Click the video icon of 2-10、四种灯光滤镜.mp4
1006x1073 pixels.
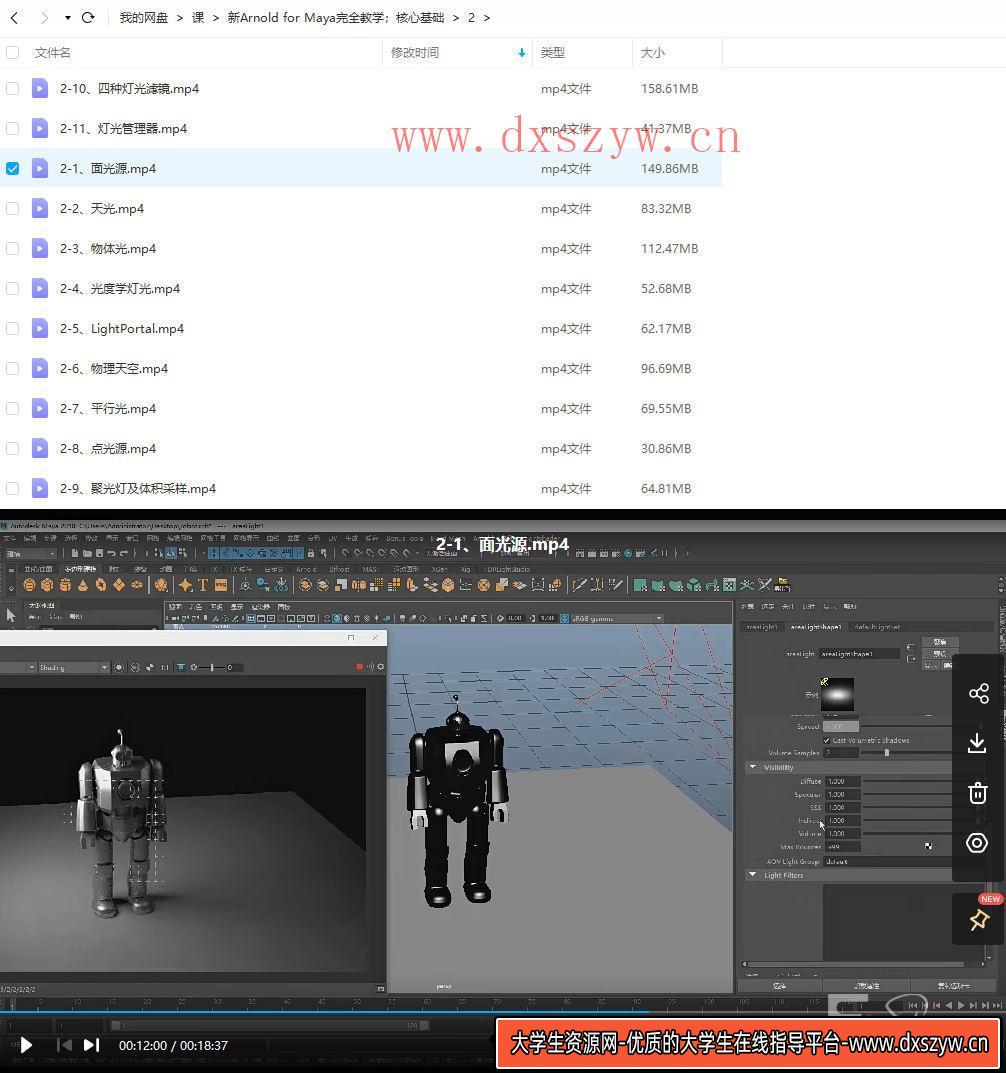click(x=40, y=88)
